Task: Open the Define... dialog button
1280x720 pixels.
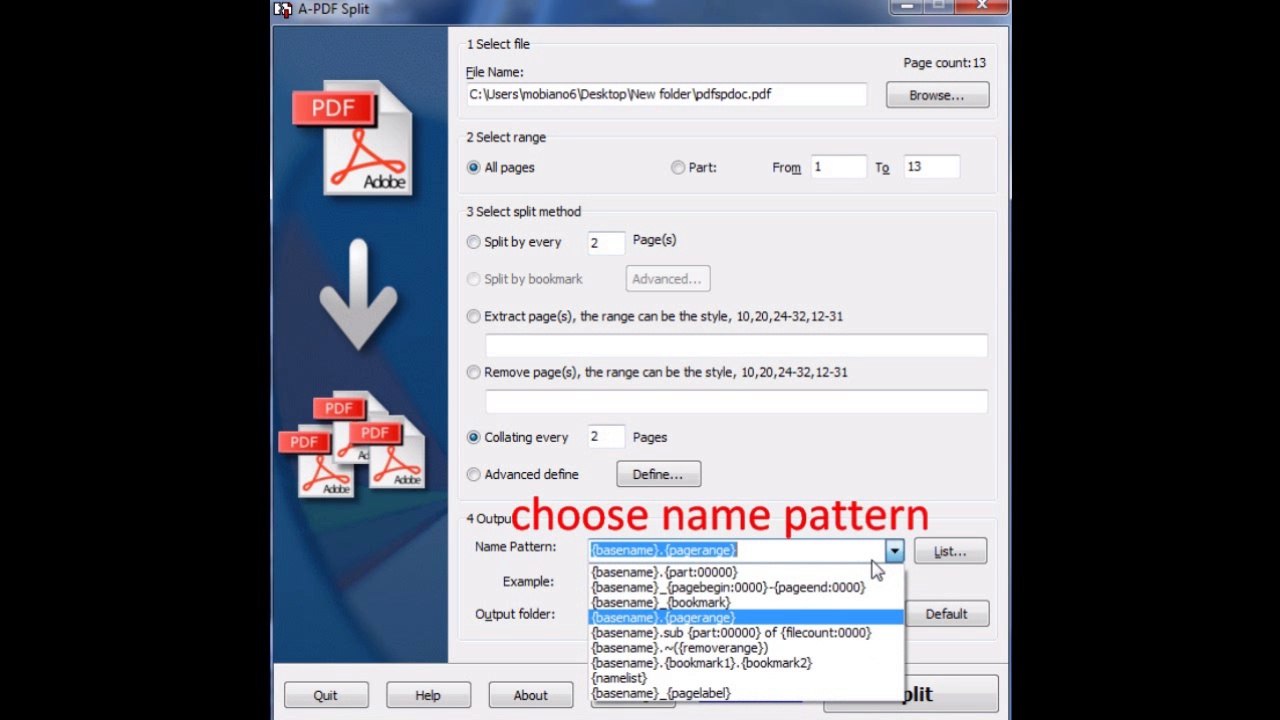Action: pyautogui.click(x=658, y=474)
